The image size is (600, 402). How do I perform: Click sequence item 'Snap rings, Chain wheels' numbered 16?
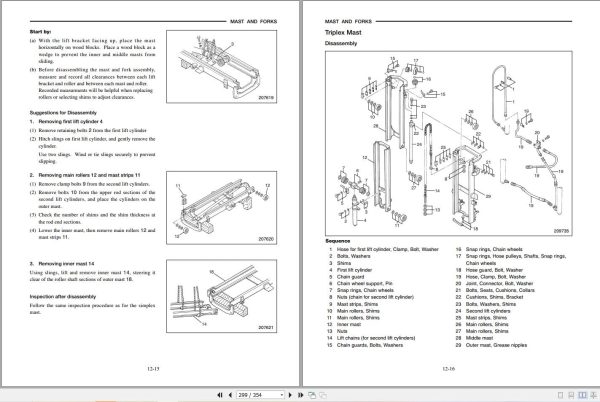point(494,249)
